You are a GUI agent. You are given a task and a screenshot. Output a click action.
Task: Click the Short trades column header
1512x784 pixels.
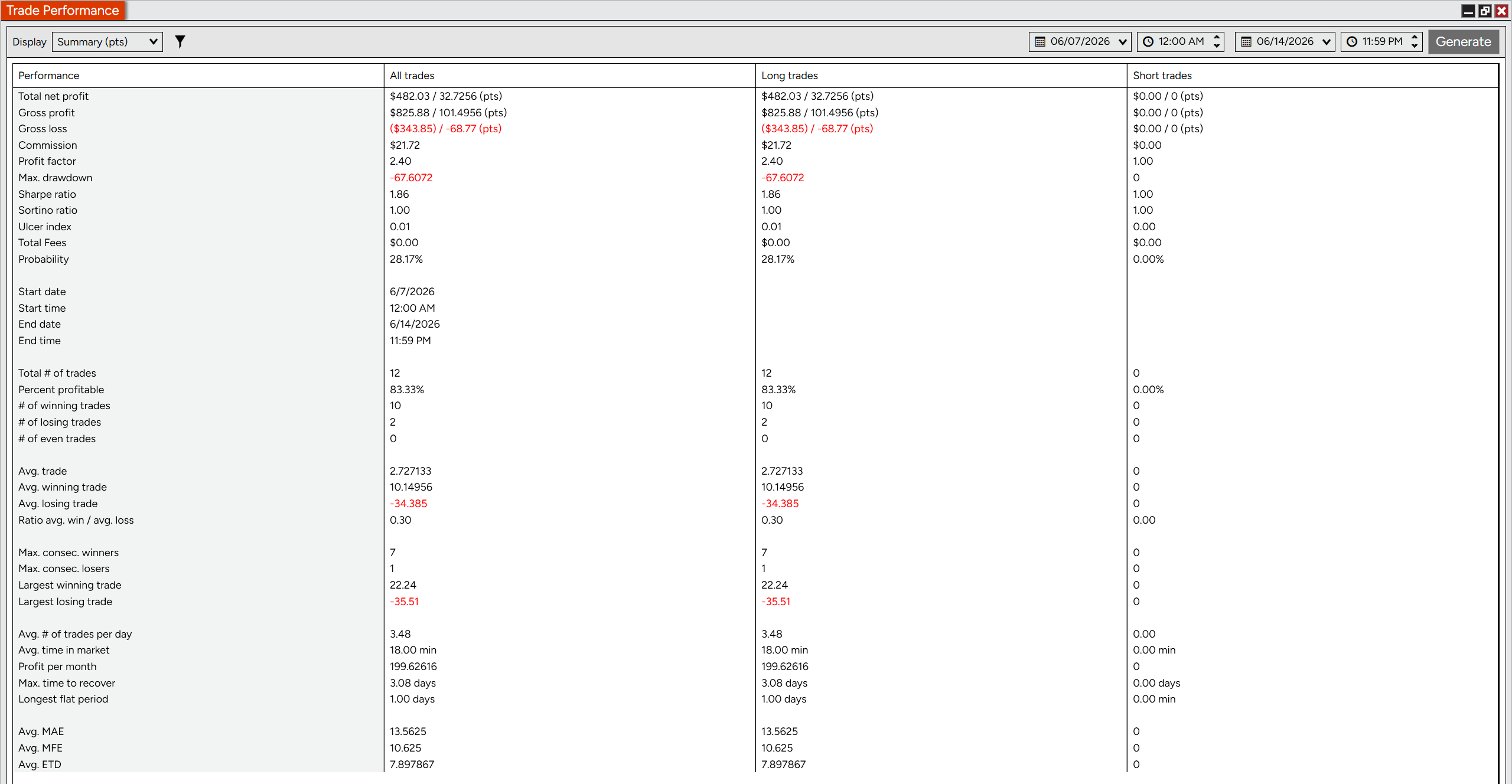[1162, 76]
